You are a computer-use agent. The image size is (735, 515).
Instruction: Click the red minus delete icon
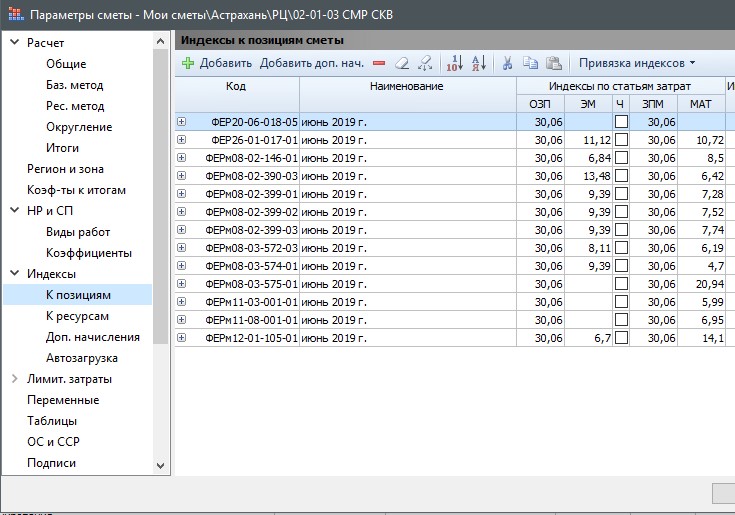click(379, 63)
